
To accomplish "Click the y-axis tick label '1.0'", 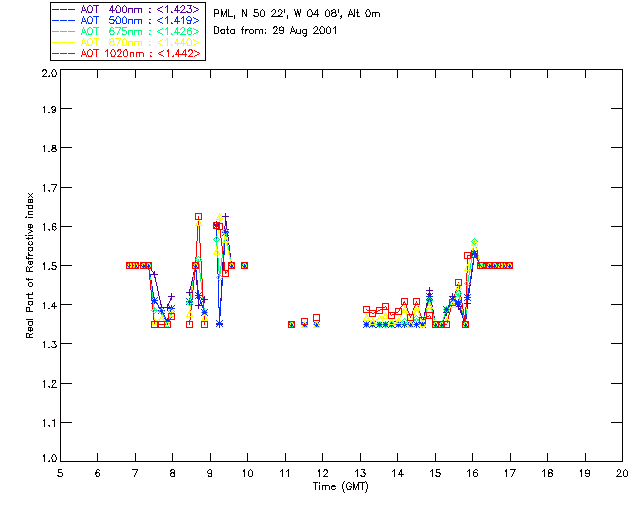I will tap(49, 458).
